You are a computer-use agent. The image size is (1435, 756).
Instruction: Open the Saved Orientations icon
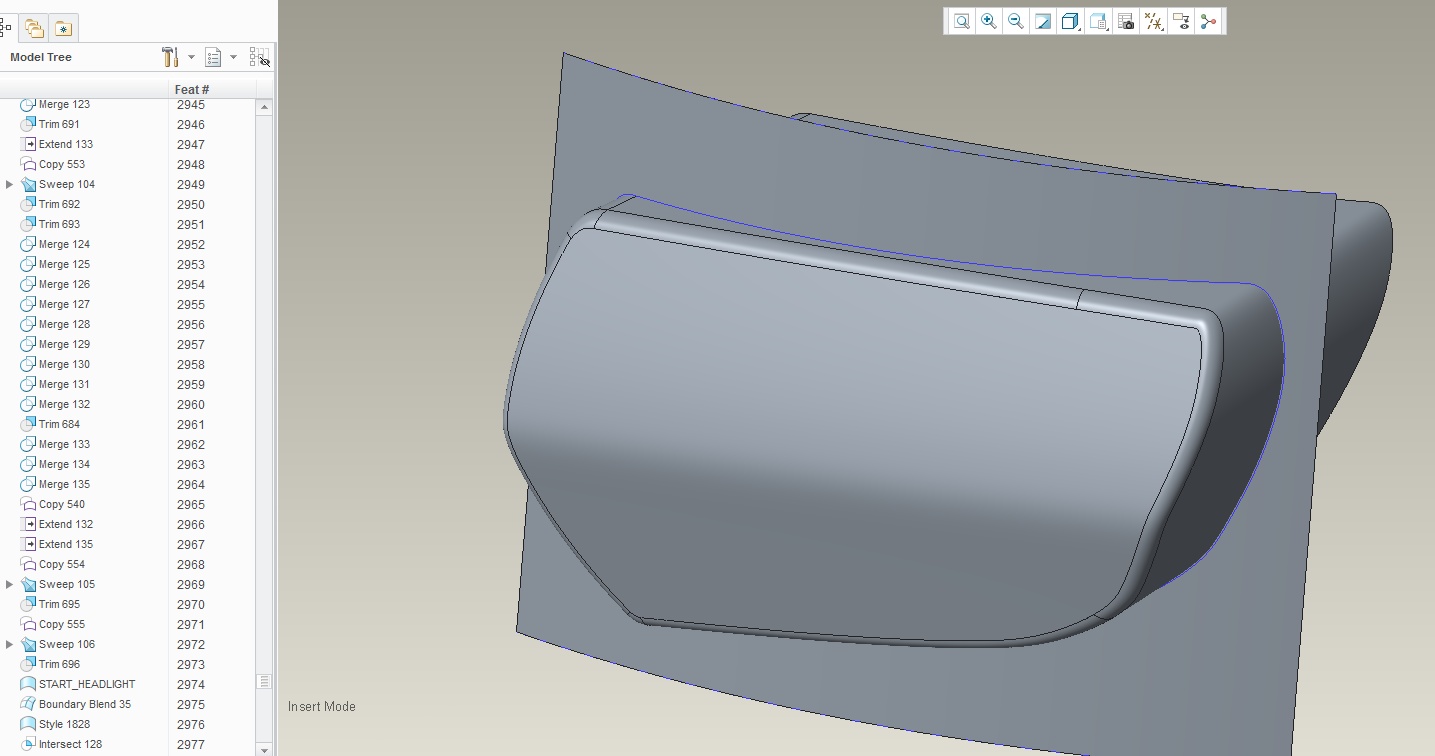coord(1098,21)
